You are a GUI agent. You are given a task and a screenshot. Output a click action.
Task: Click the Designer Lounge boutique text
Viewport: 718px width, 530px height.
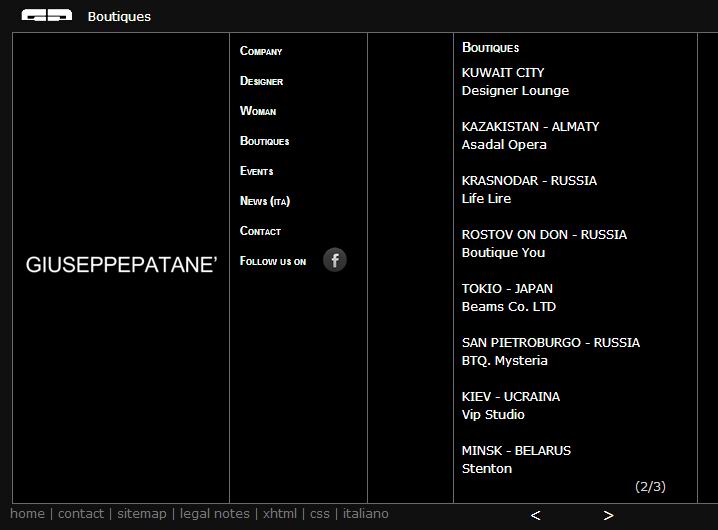(x=515, y=91)
